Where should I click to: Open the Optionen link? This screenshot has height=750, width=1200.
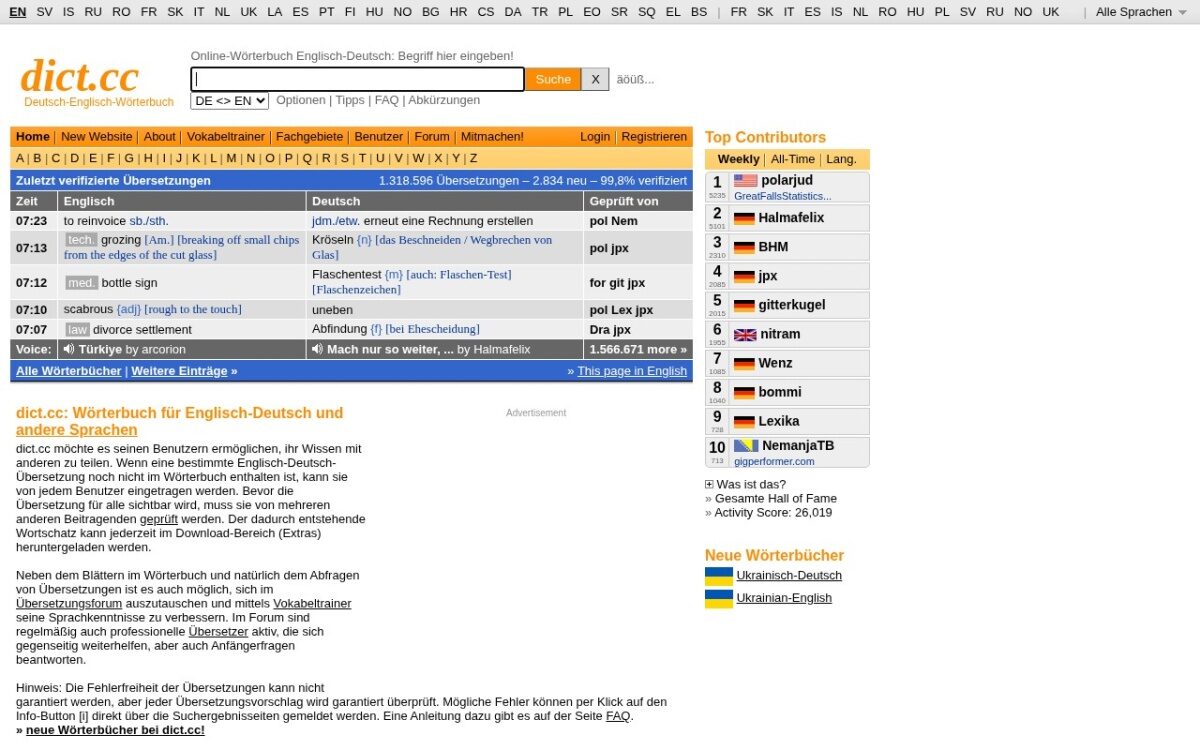tap(301, 100)
